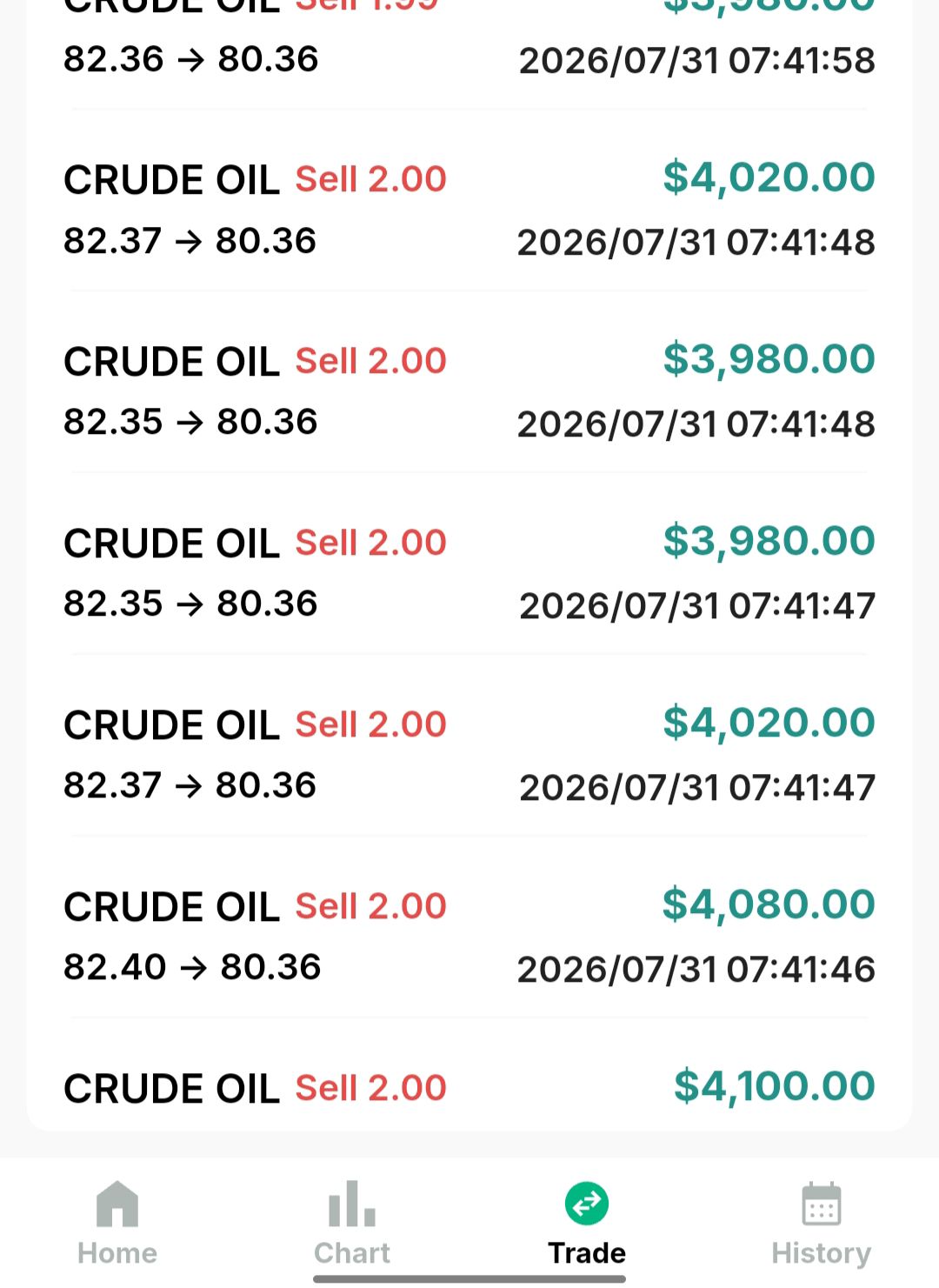939x1288 pixels.
Task: Switch to the Chart tab label
Action: pyautogui.click(x=351, y=1253)
